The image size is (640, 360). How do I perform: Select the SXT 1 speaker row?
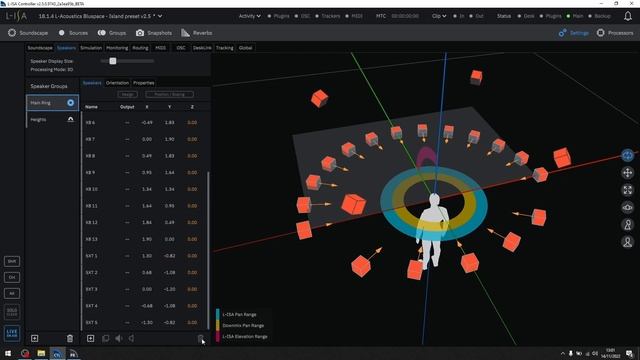tap(145, 256)
